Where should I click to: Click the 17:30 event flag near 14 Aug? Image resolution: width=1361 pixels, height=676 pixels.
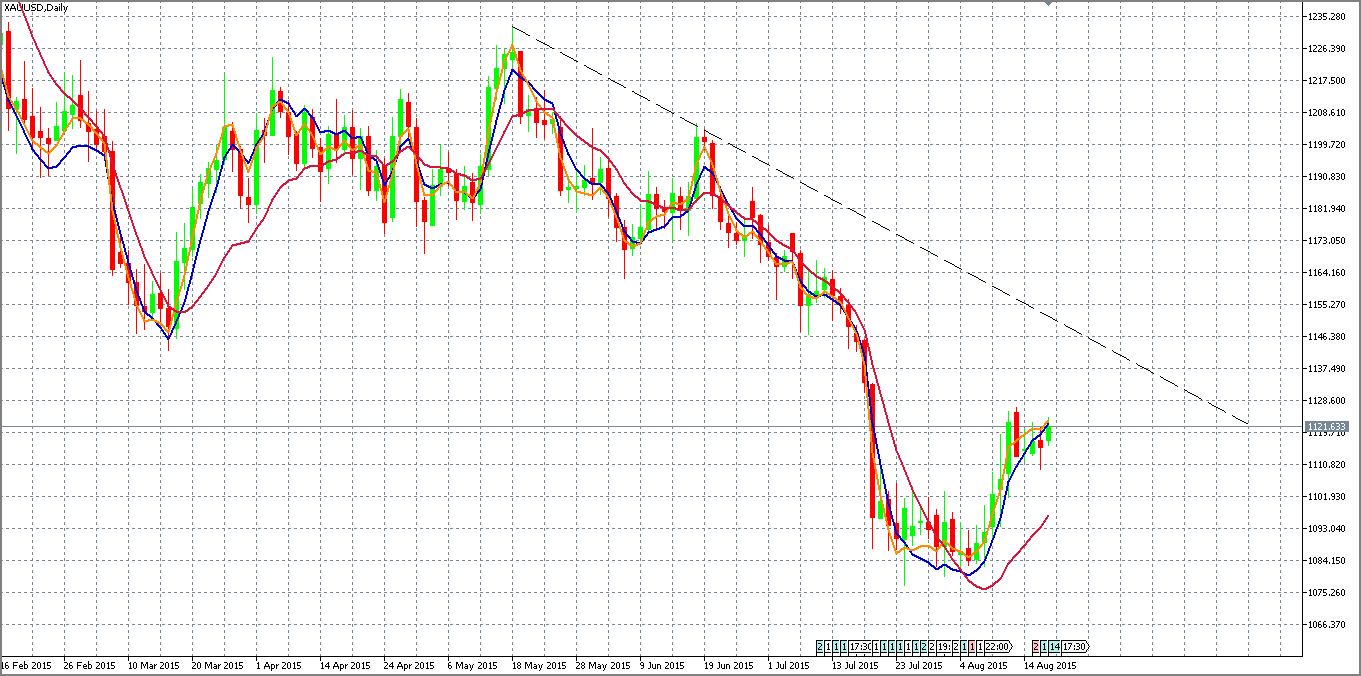point(1075,646)
